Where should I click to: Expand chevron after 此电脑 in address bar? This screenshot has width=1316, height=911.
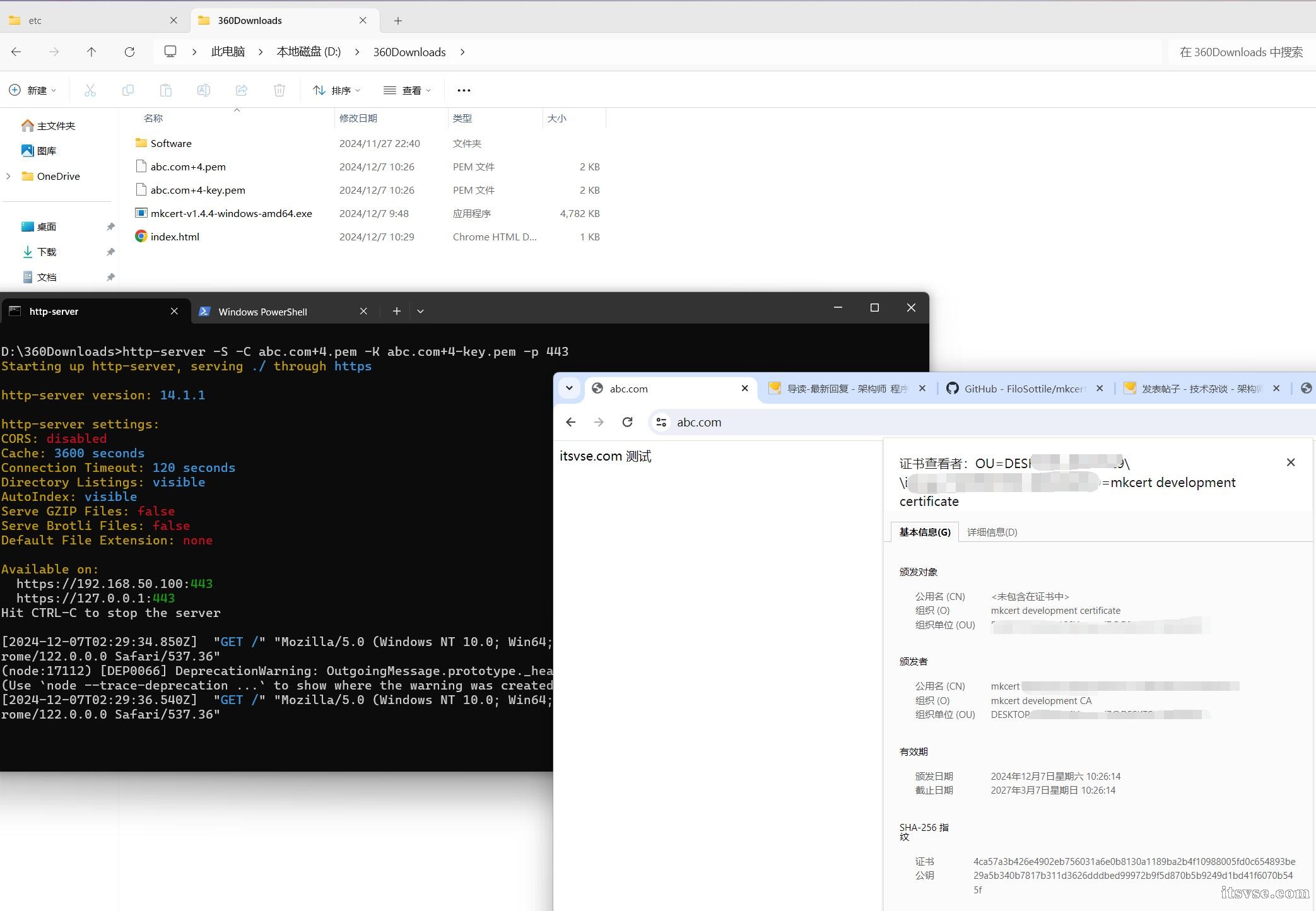coord(261,52)
